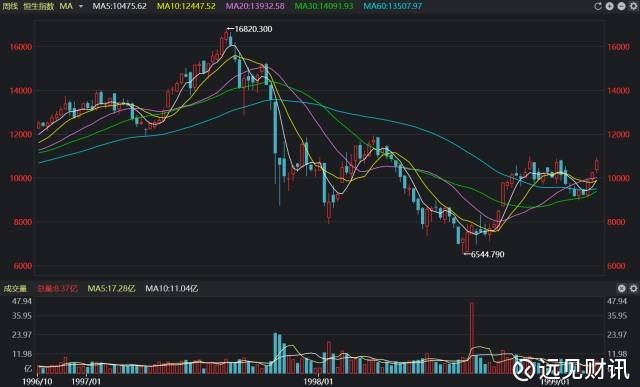The image size is (640, 387).
Task: Expand the MA indicator dropdown arrow
Action: [x=81, y=7]
